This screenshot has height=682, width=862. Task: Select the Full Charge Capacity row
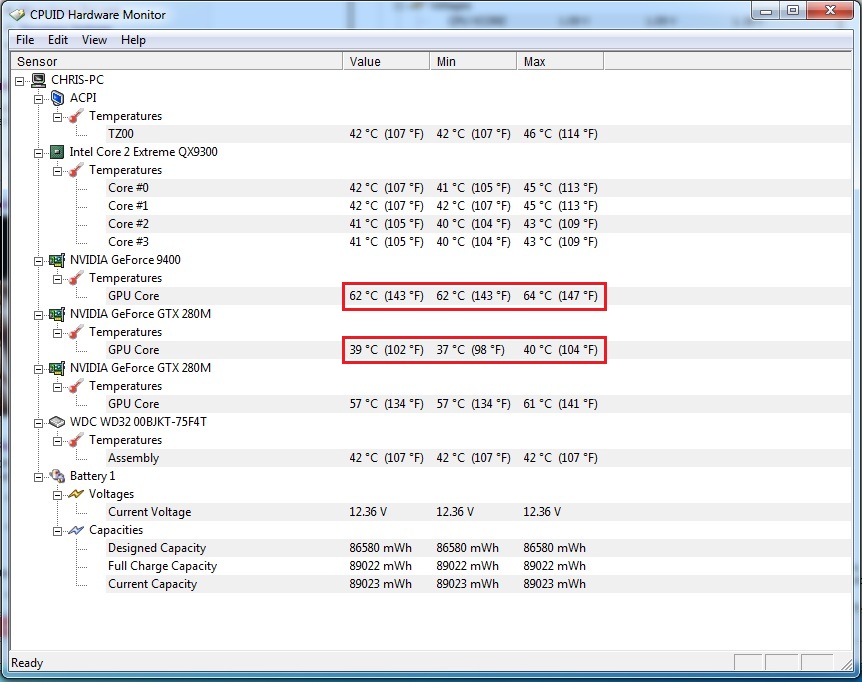478,566
